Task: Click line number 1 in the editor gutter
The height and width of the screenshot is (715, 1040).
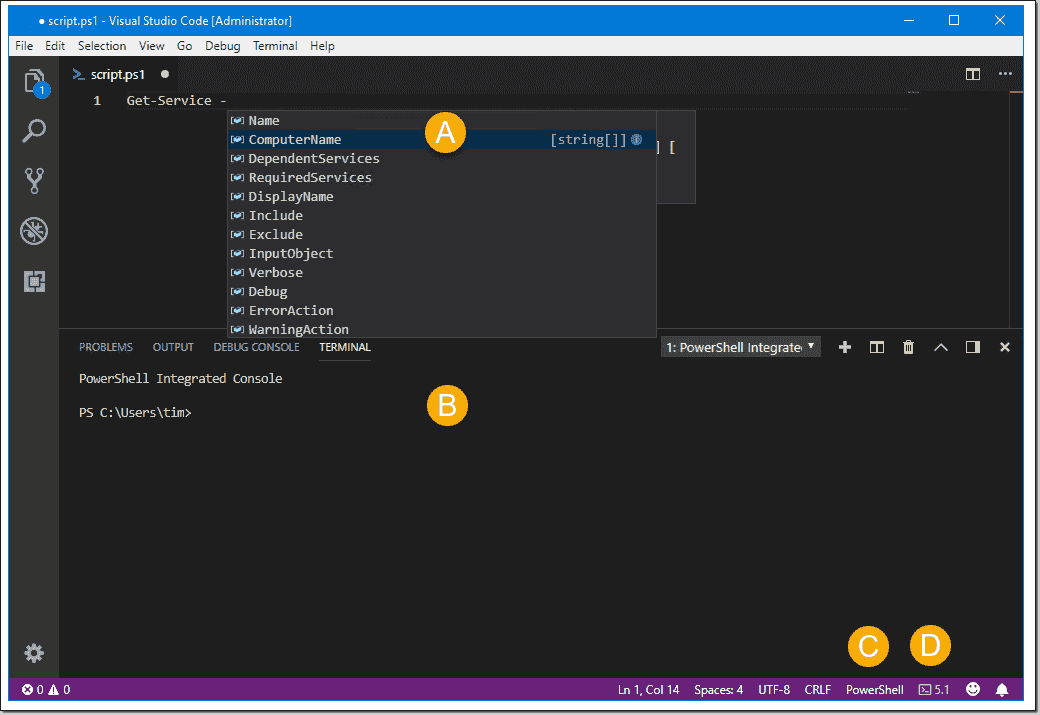Action: (x=97, y=101)
